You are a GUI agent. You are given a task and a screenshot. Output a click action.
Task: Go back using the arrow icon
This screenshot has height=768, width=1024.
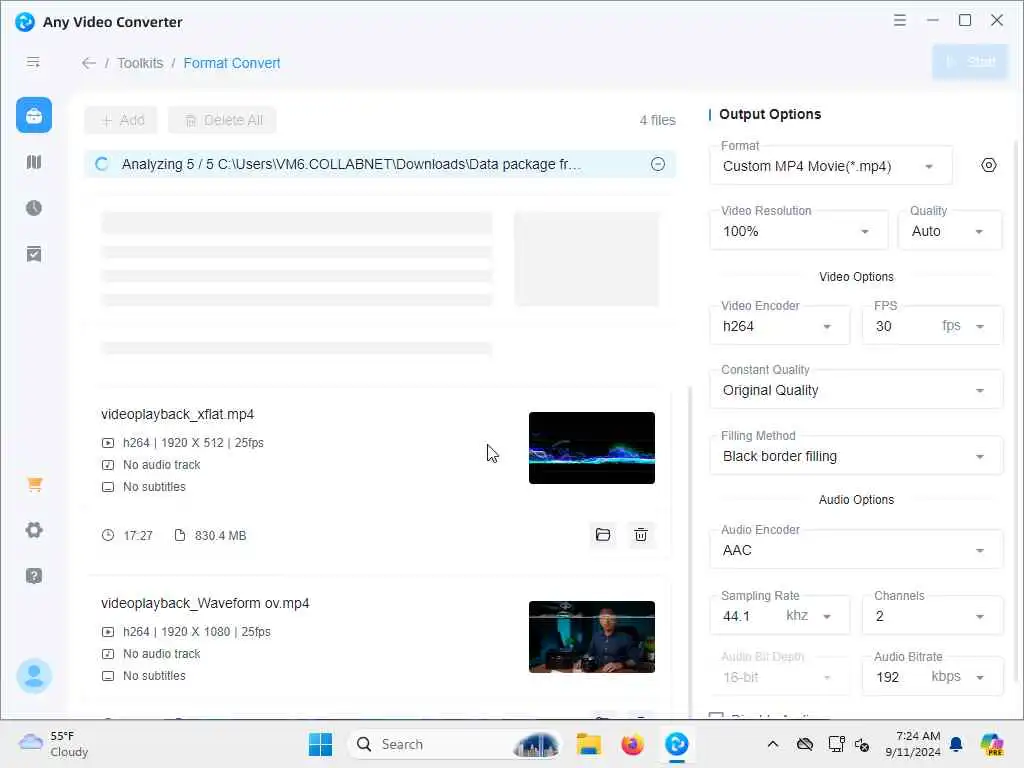click(89, 63)
